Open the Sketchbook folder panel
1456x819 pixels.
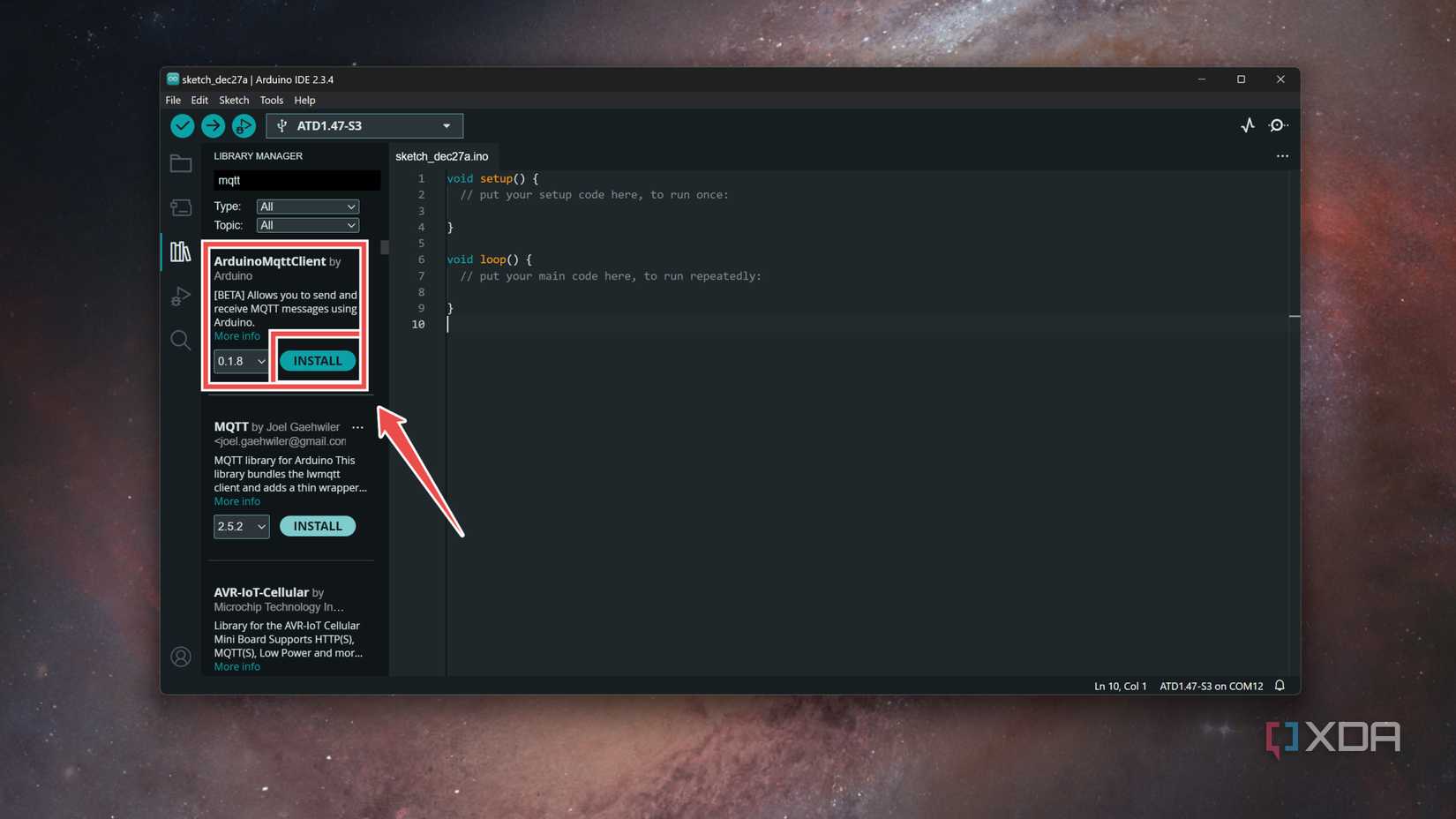180,163
